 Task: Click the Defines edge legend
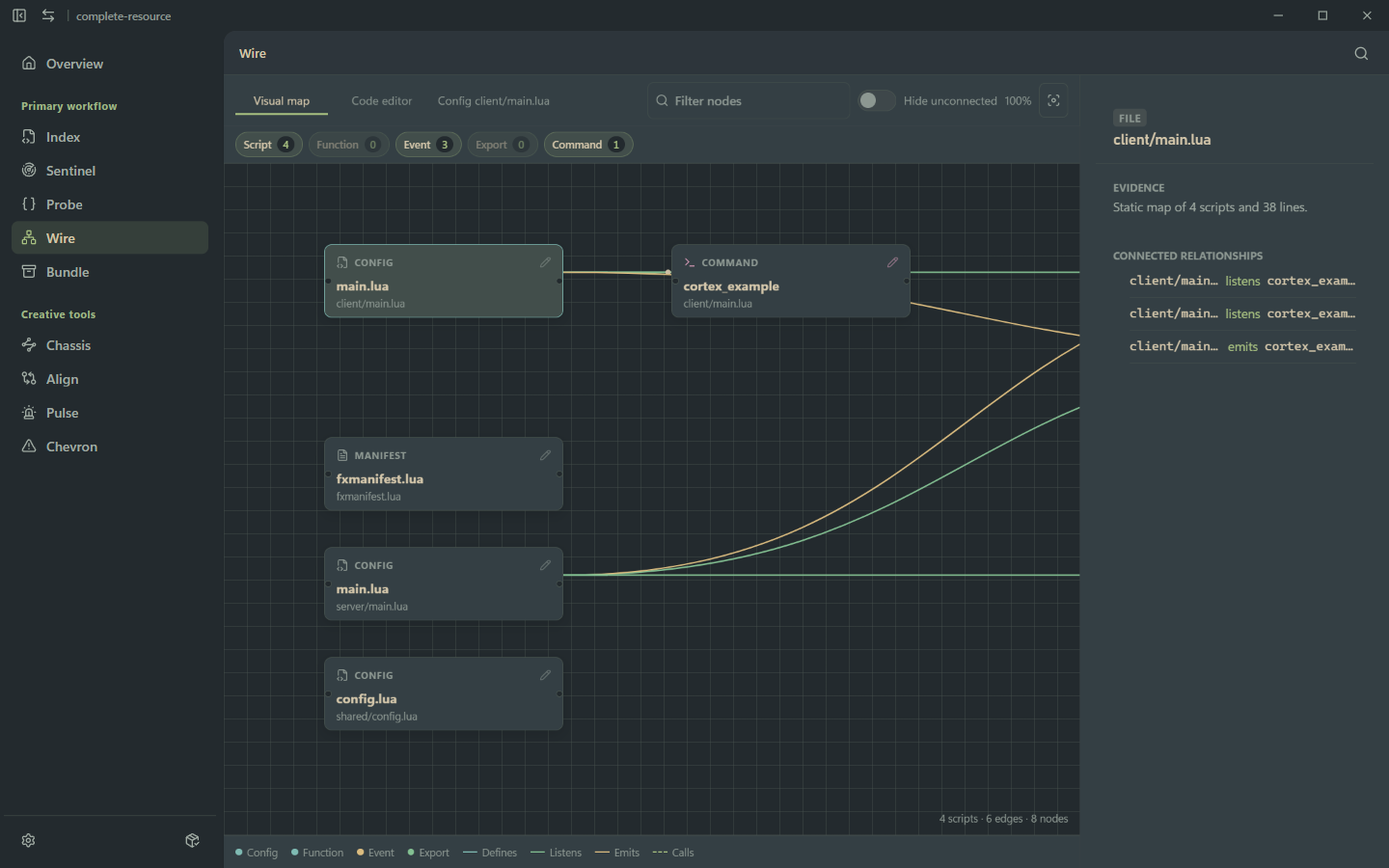point(490,853)
